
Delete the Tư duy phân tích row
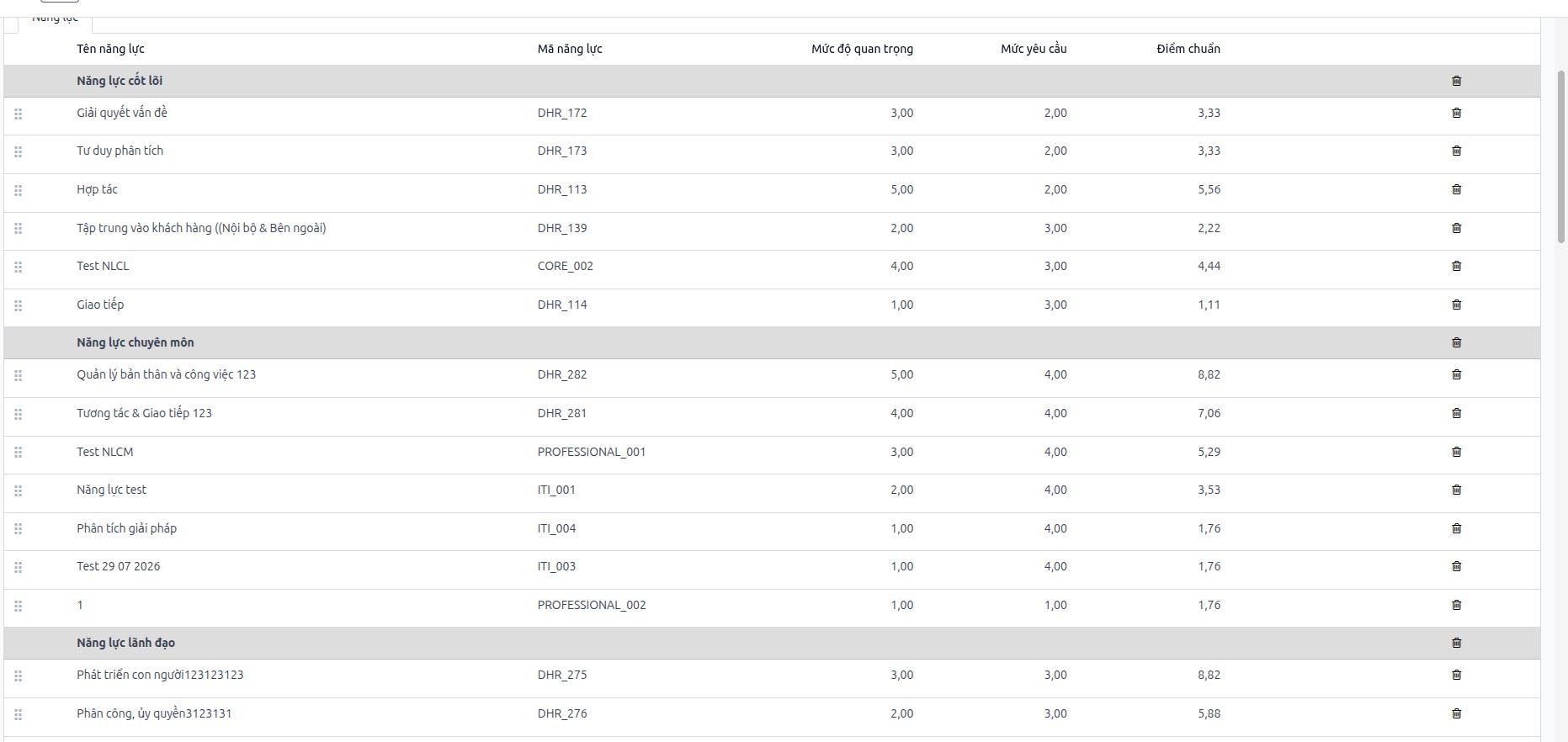coord(1456,151)
